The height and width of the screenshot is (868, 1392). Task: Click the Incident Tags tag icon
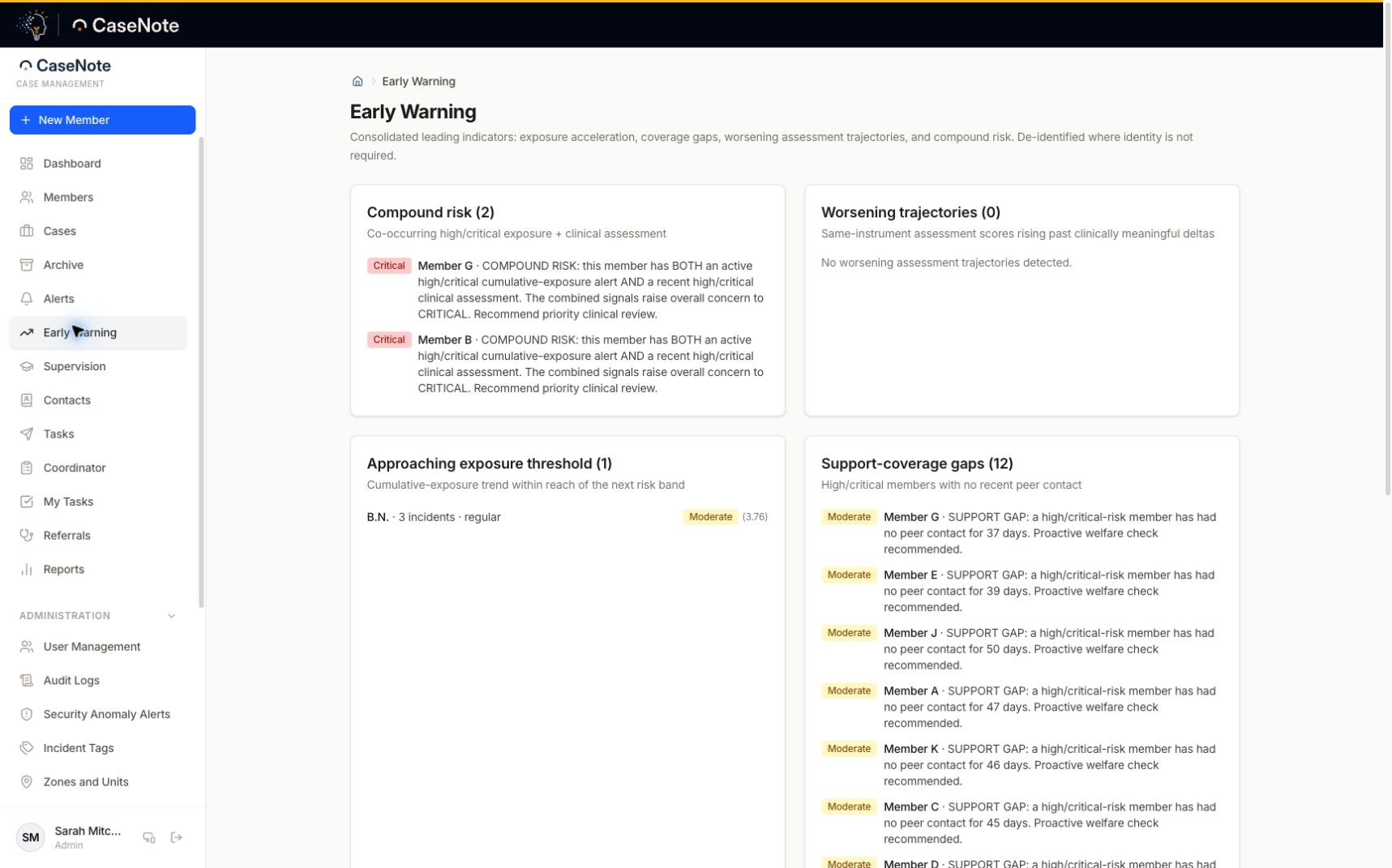27,748
